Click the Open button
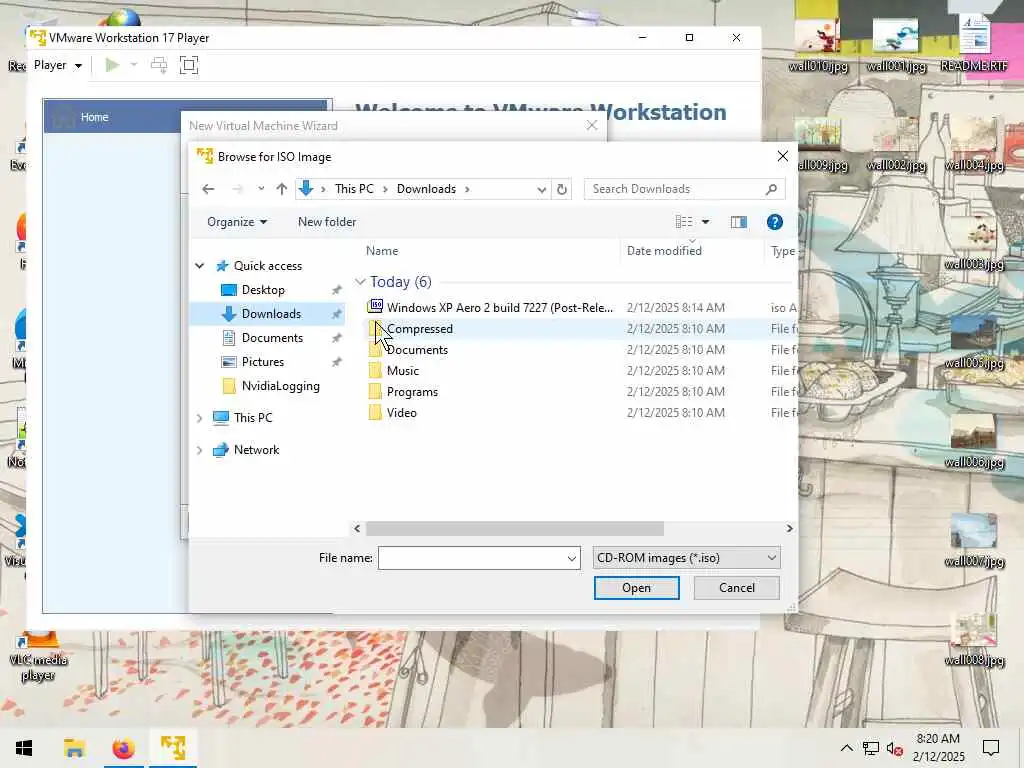 click(636, 588)
